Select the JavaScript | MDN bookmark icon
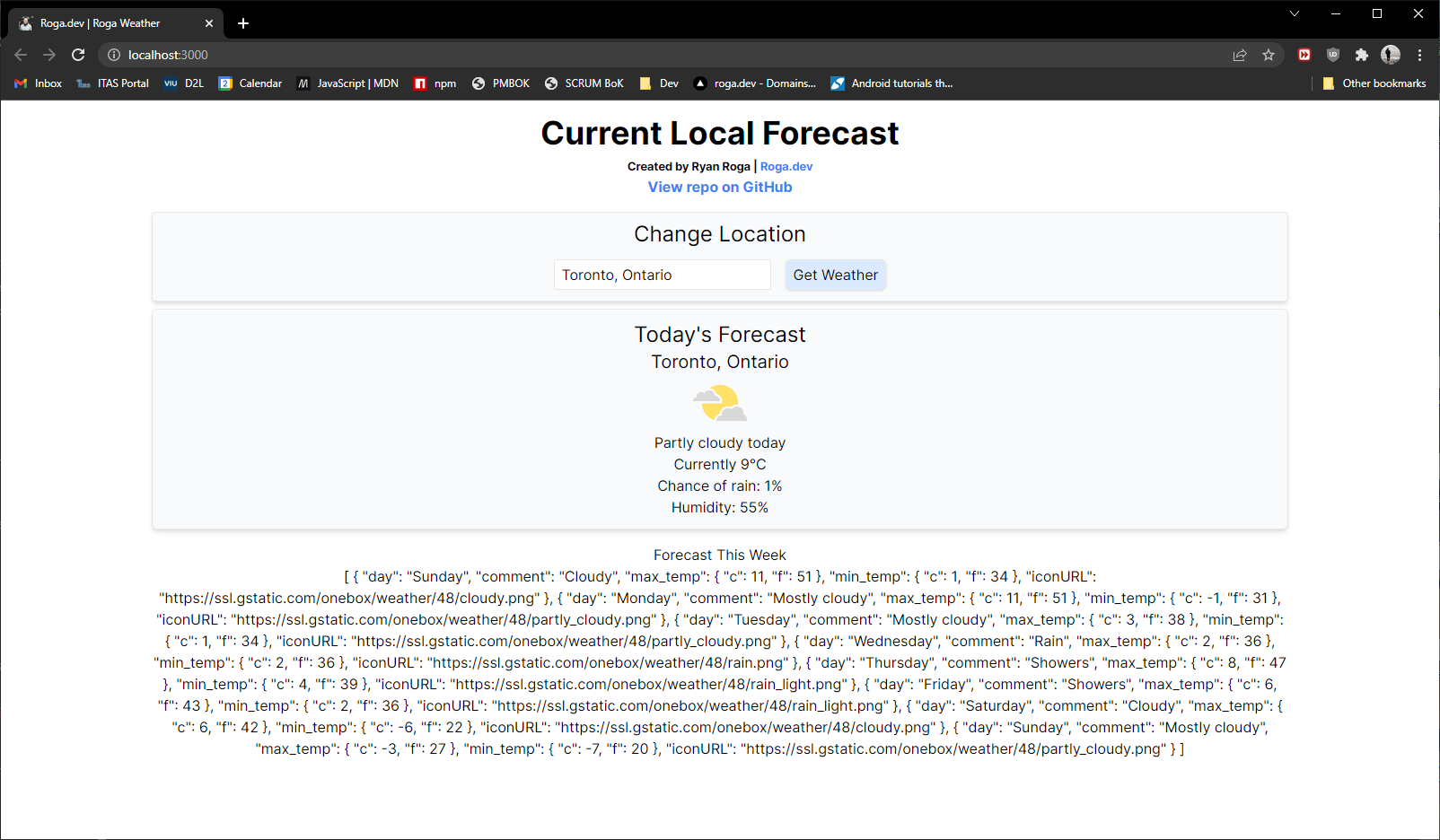1440x840 pixels. [305, 83]
